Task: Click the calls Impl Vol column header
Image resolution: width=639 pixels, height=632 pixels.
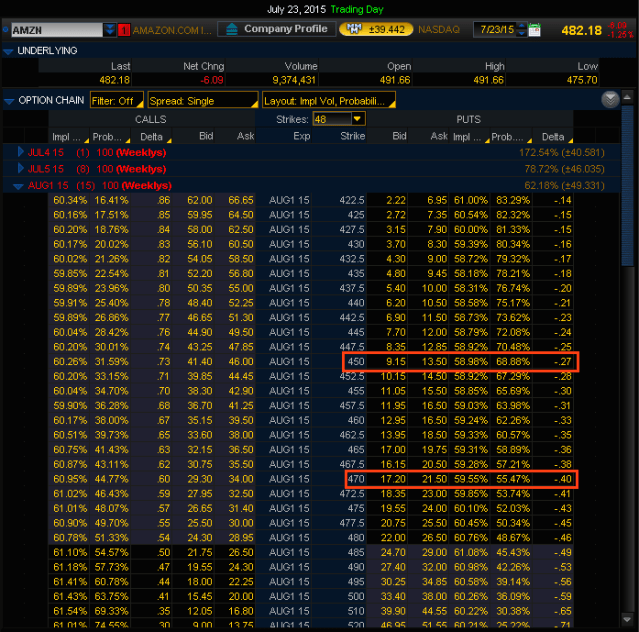Action: coord(69,137)
